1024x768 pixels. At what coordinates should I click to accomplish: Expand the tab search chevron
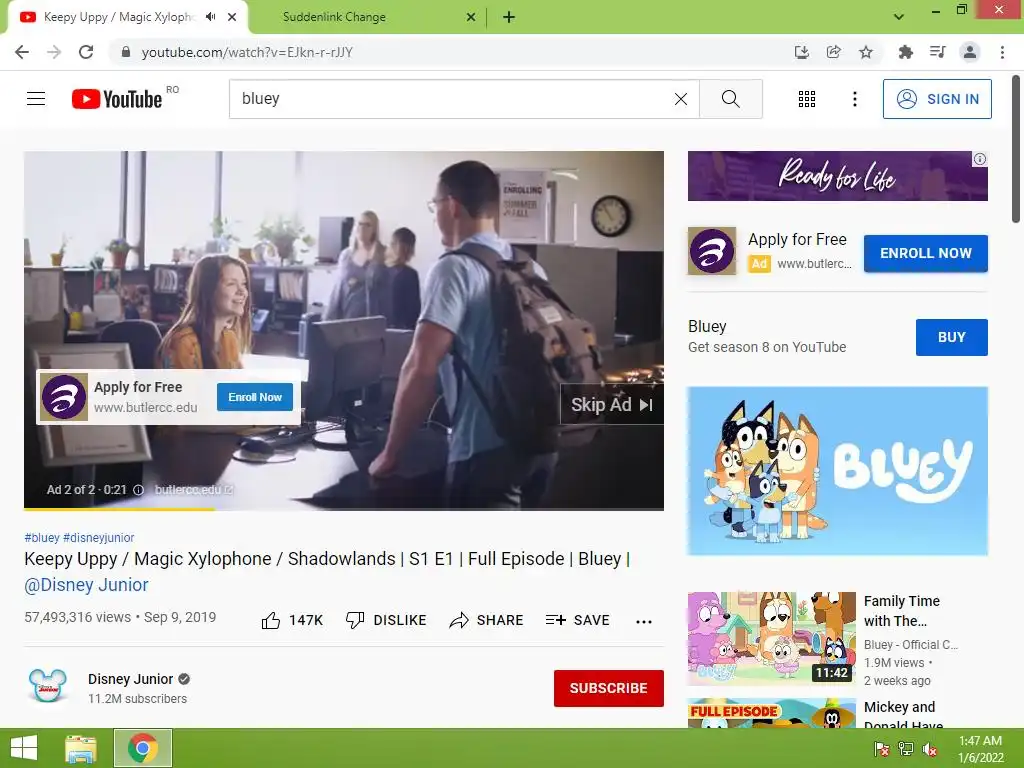(899, 17)
